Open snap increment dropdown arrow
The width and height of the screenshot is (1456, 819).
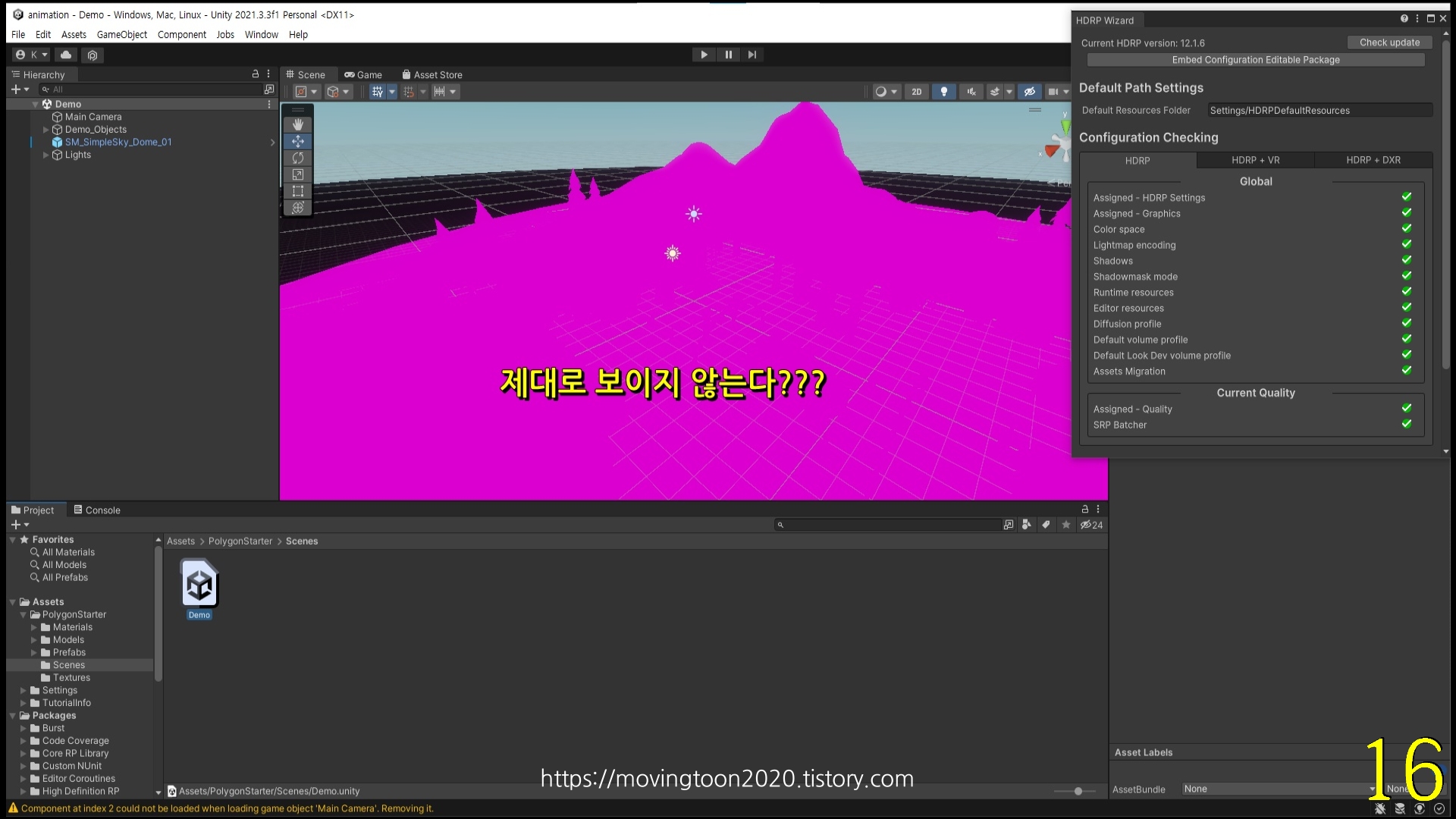click(453, 92)
